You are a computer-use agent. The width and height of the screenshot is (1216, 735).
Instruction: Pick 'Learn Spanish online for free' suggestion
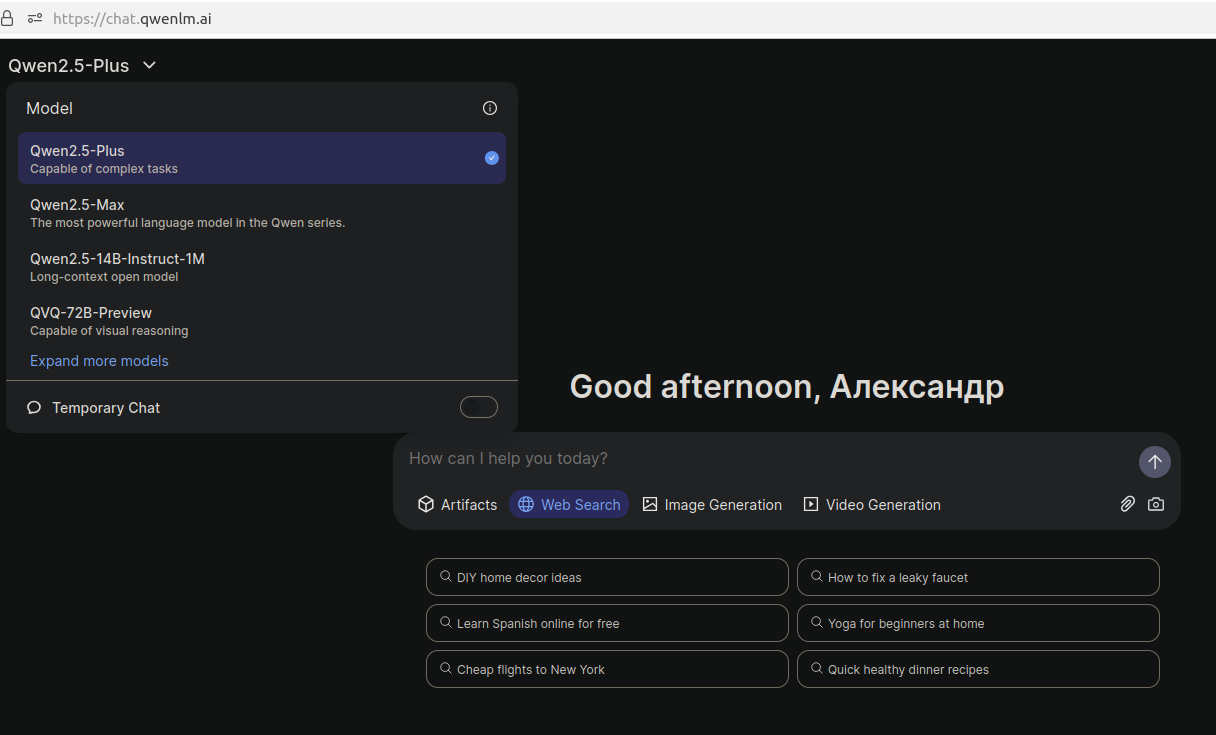coord(607,623)
